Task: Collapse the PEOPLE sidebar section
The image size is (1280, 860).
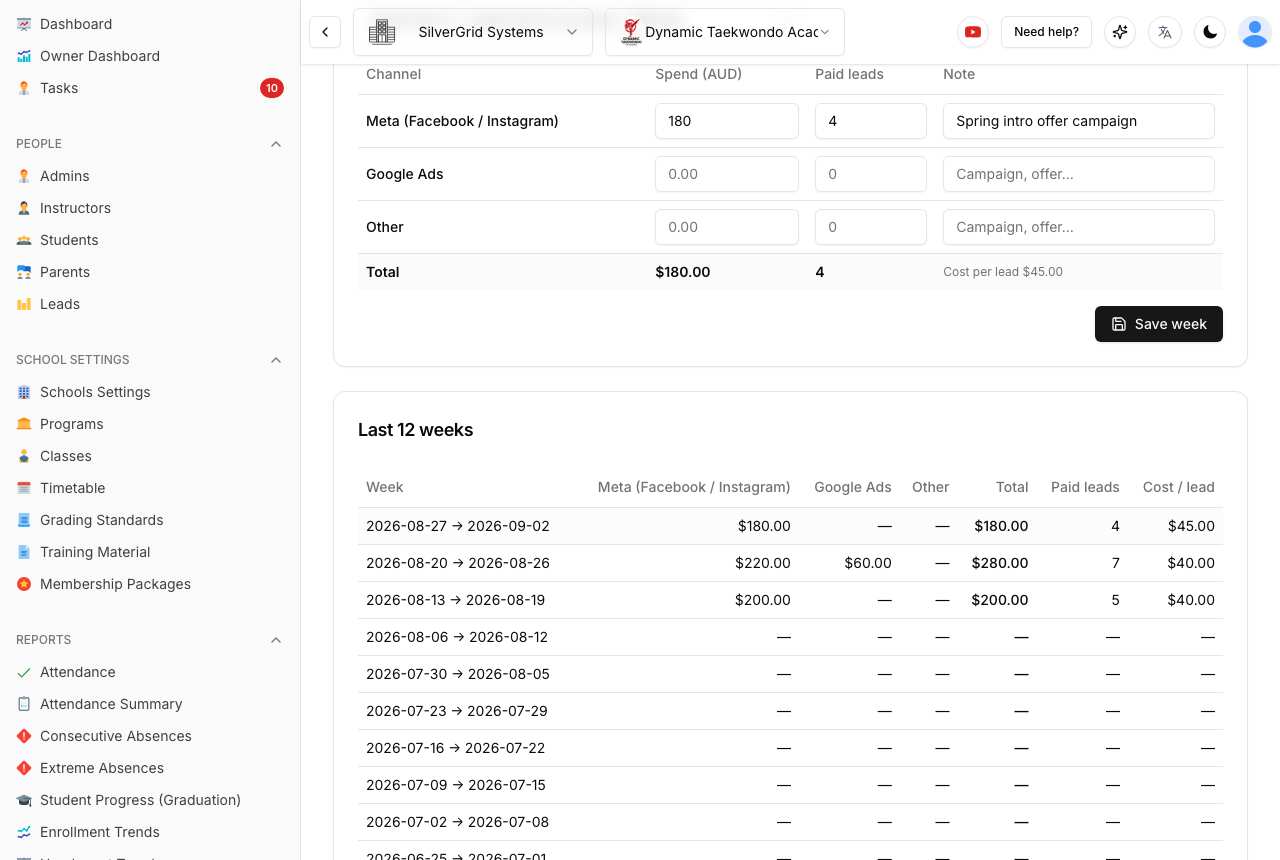Action: [x=276, y=144]
